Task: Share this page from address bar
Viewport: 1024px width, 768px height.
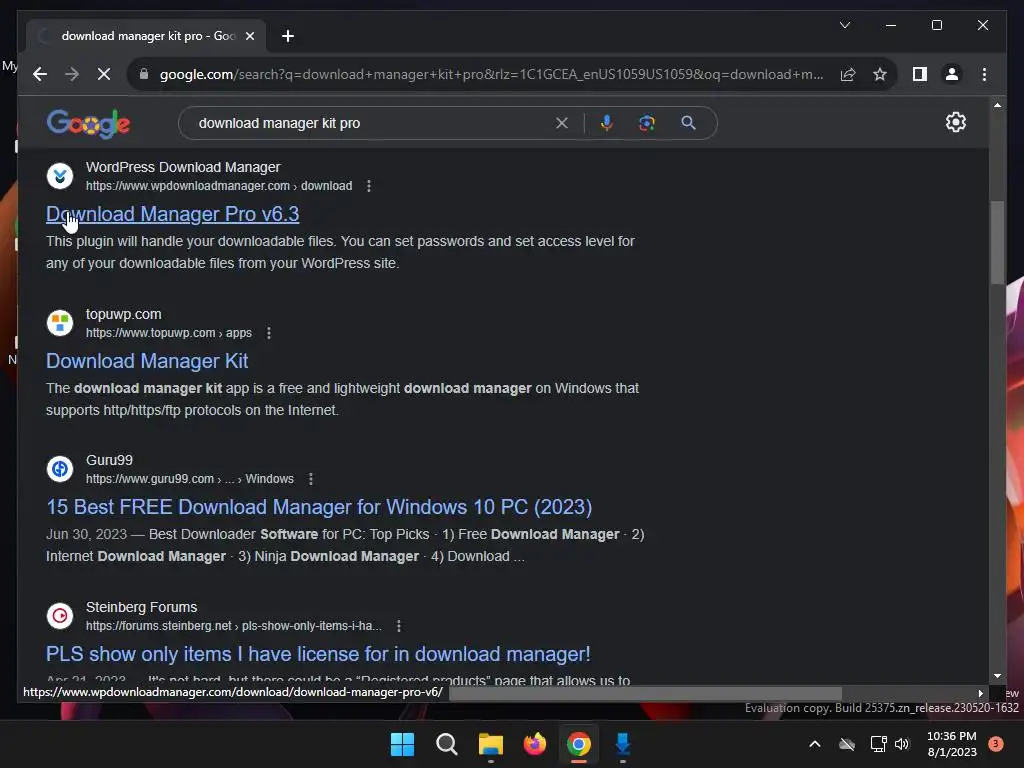Action: (x=848, y=74)
